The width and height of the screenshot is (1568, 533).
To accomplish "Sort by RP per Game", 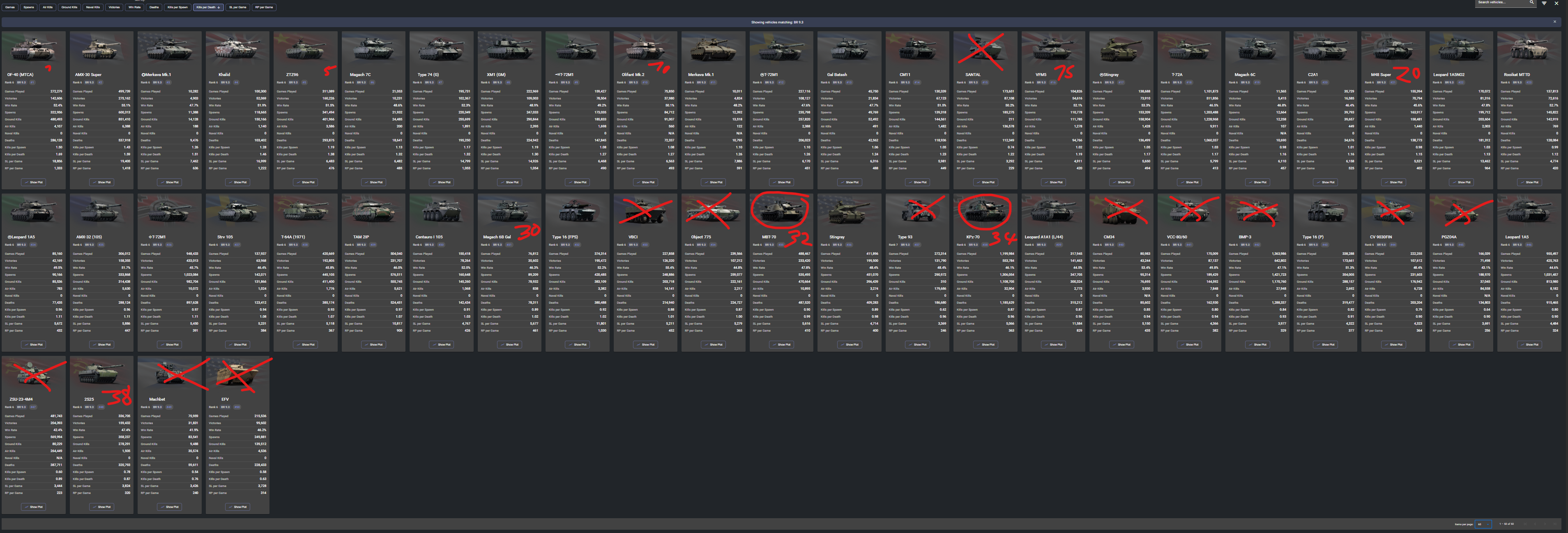I will [x=264, y=7].
